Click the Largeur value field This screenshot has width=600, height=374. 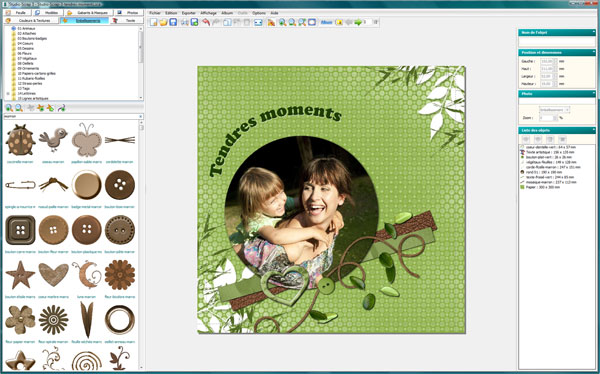click(547, 76)
